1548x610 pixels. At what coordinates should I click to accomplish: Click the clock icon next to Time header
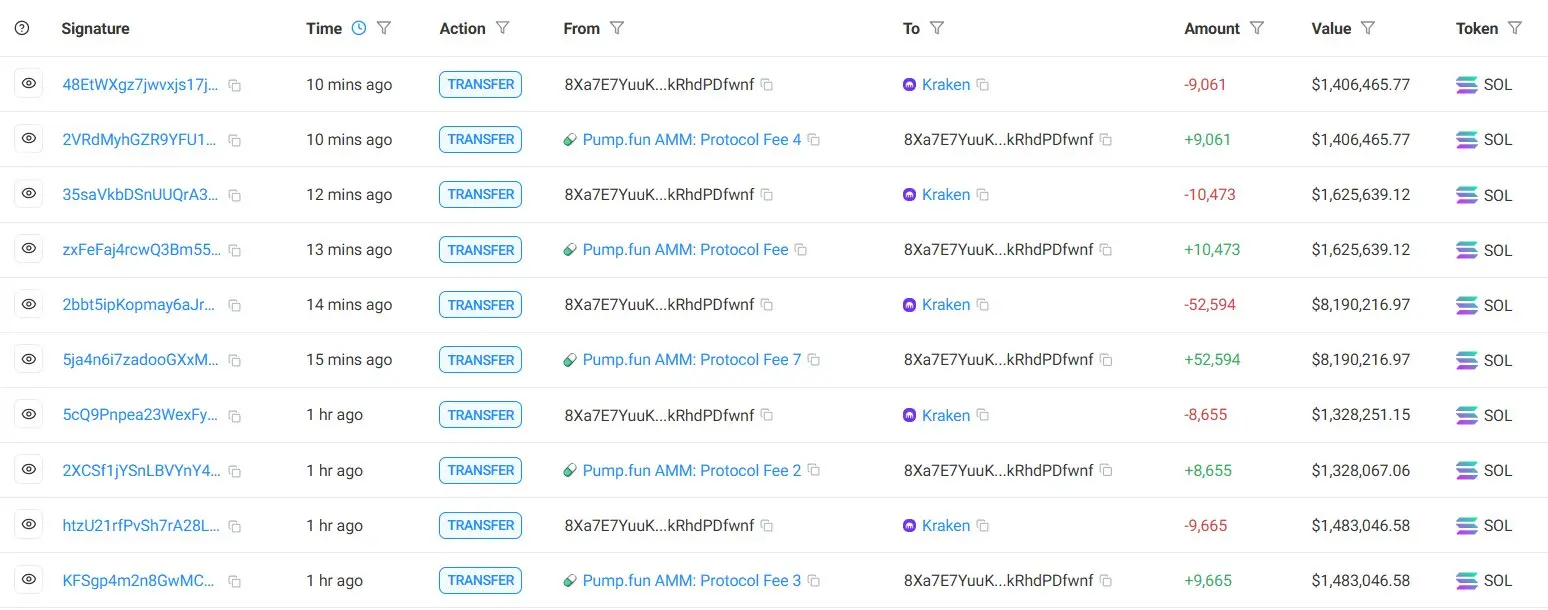[359, 28]
